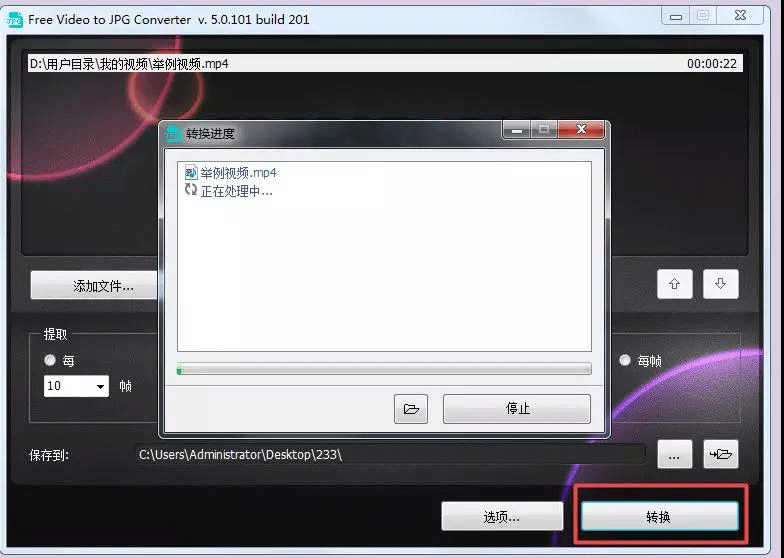Click the 转换 convert button
This screenshot has width=784, height=558.
point(659,516)
